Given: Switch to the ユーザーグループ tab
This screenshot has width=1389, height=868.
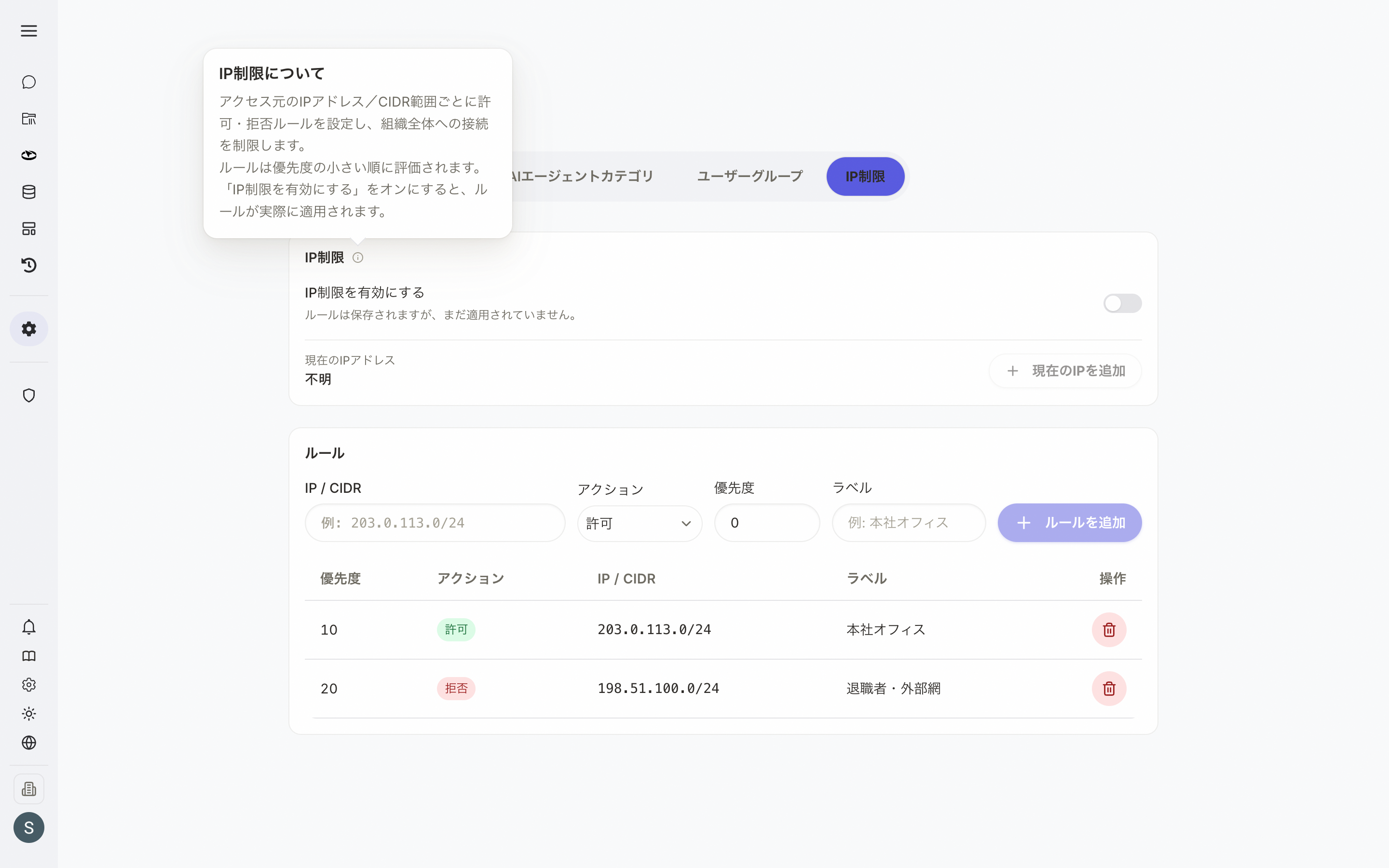Looking at the screenshot, I should pos(749,176).
